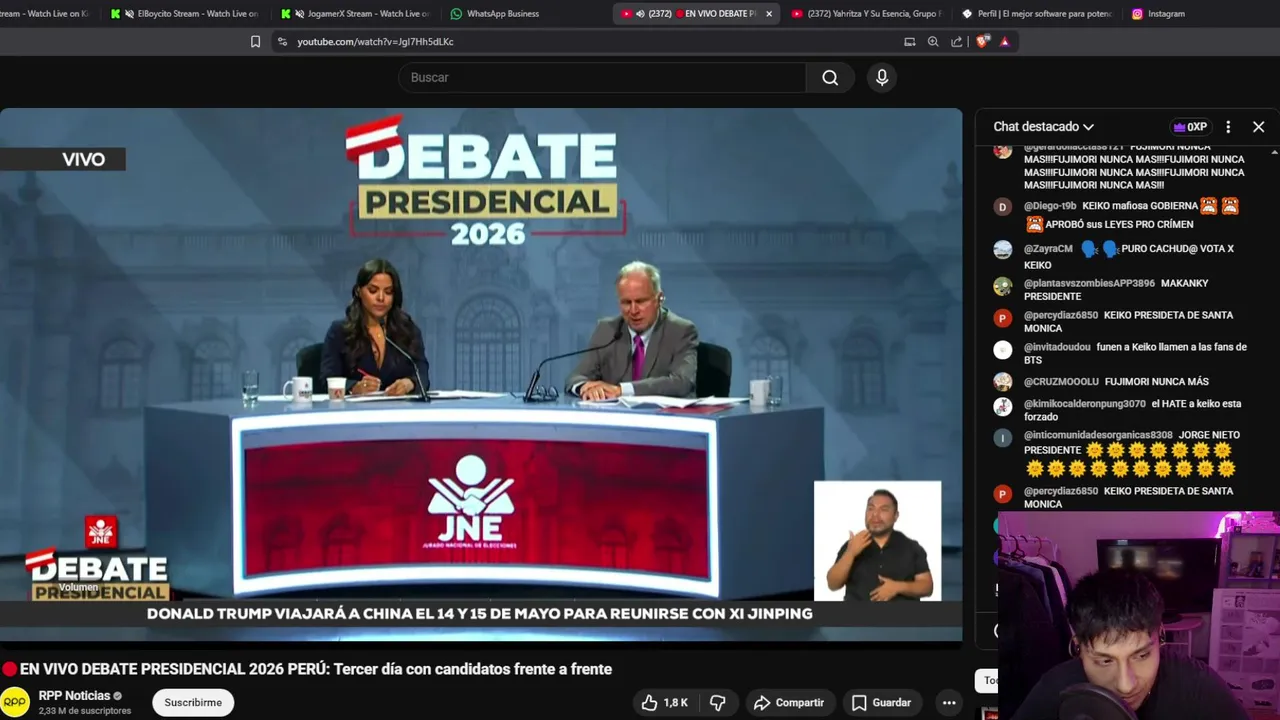Switch to the Perfil software tab
Image resolution: width=1280 pixels, height=720 pixels.
pos(1036,14)
